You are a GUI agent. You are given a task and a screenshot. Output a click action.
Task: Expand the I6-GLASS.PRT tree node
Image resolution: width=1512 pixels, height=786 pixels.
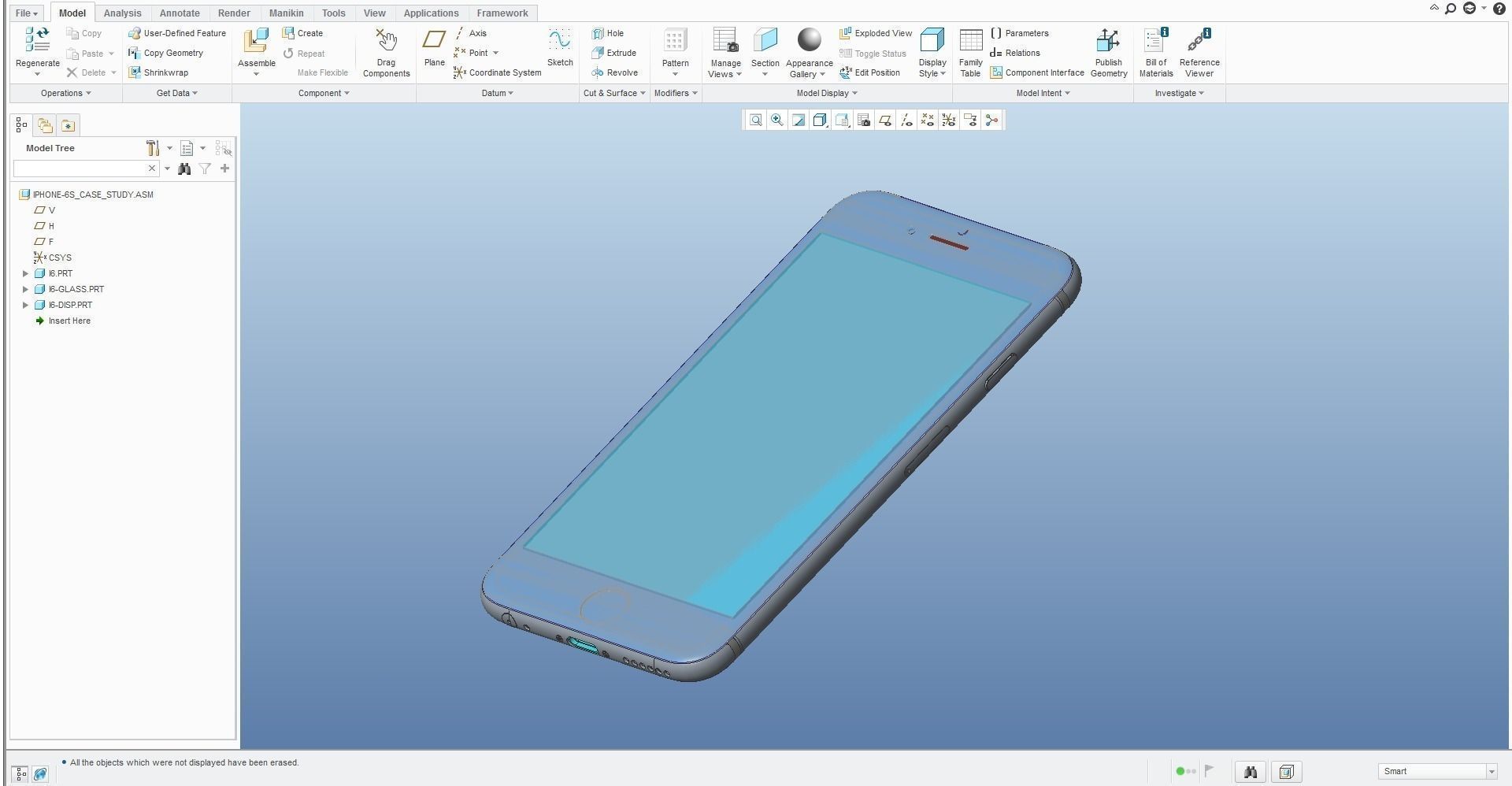(x=25, y=289)
